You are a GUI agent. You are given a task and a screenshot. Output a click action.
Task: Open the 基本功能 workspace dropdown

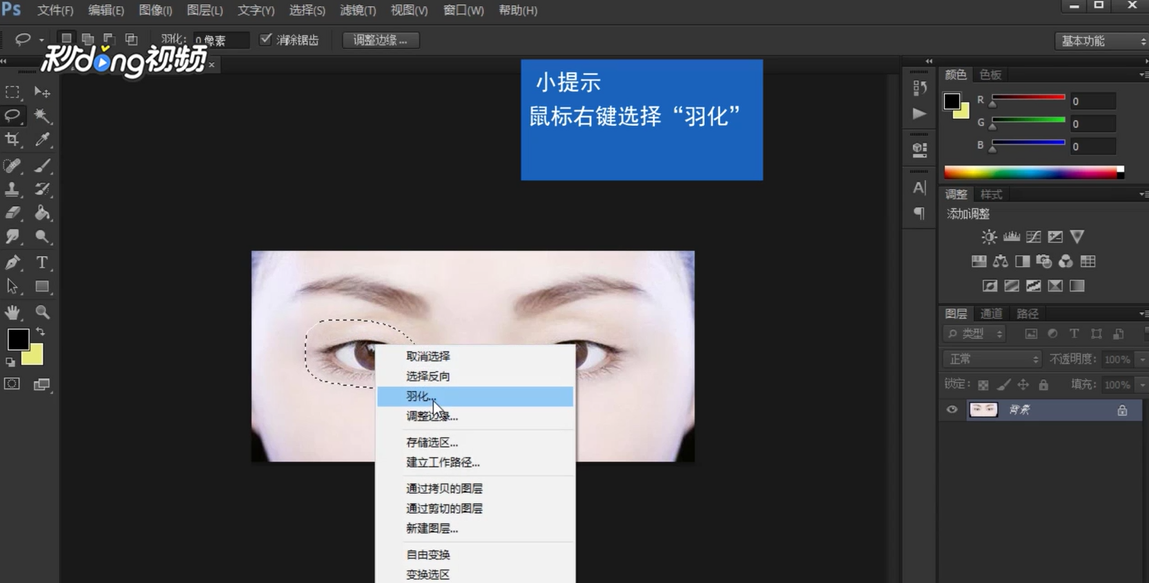tap(1100, 40)
